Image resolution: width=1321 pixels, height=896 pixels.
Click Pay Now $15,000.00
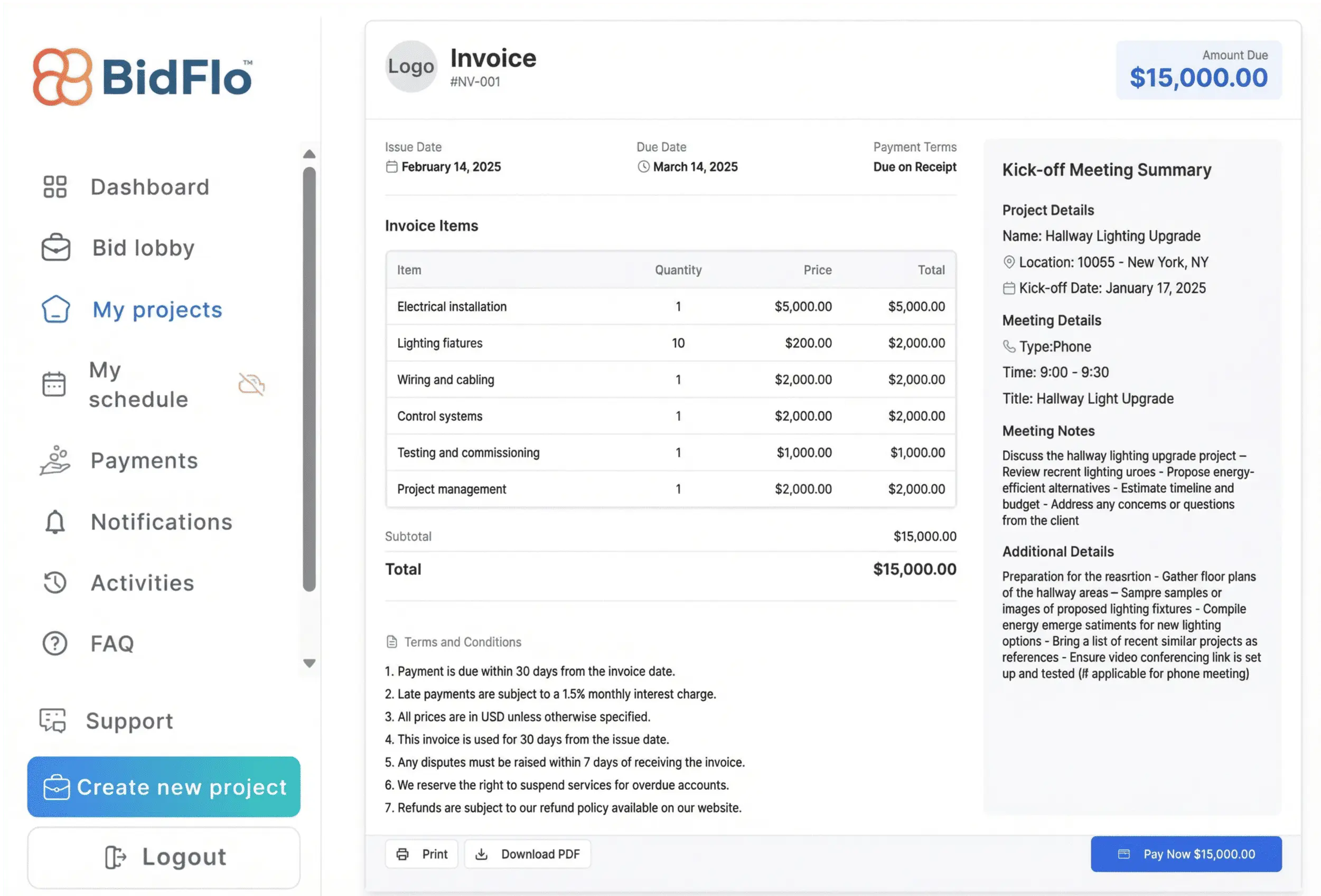pyautogui.click(x=1186, y=854)
